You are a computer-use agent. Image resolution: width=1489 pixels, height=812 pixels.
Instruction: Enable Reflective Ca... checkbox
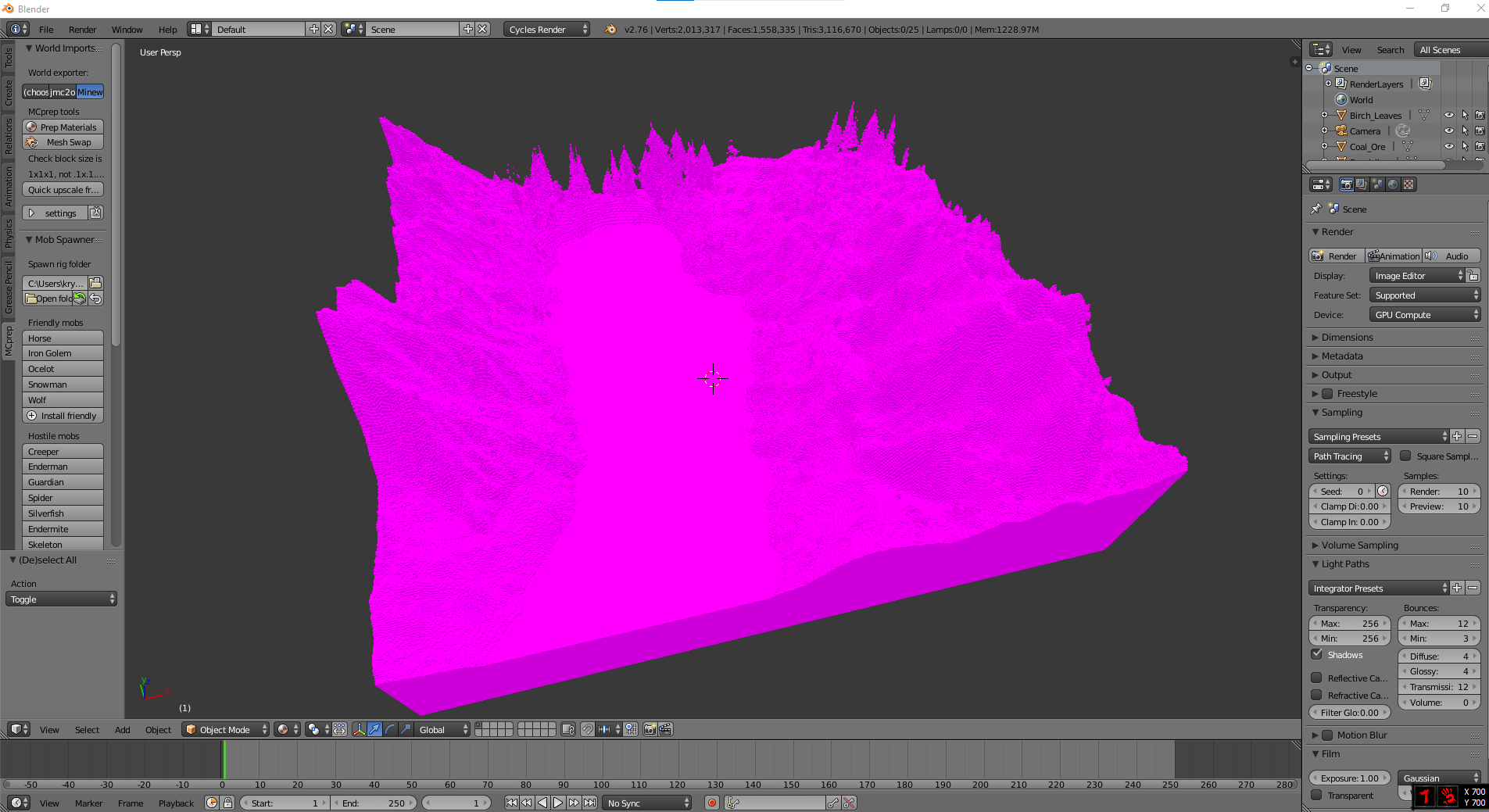pyautogui.click(x=1316, y=678)
